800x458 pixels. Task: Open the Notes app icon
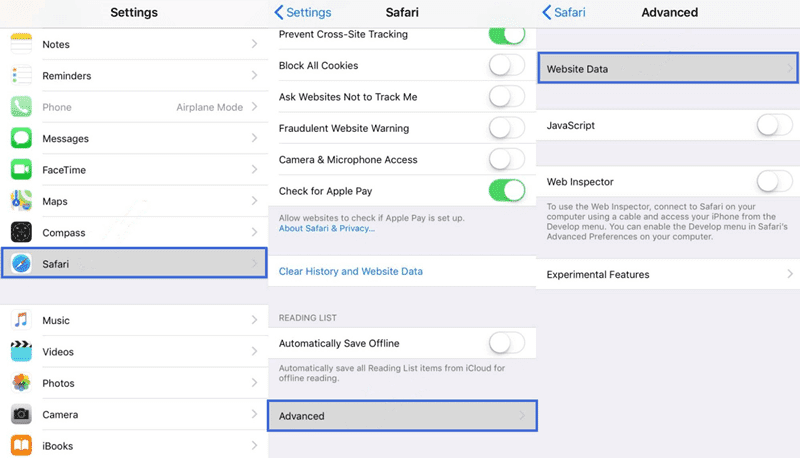[x=21, y=44]
